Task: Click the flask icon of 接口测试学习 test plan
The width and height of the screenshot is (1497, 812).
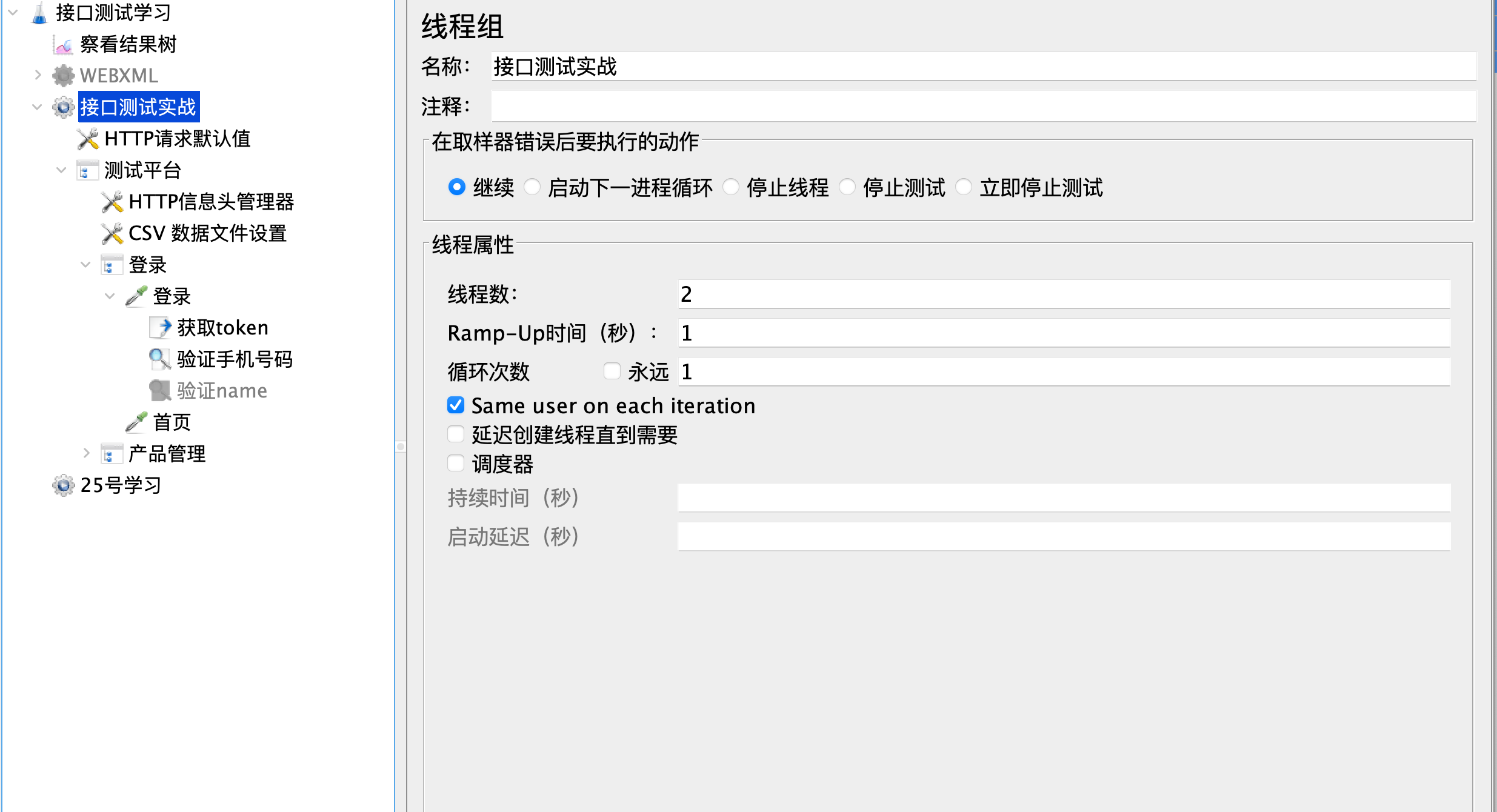Action: tap(39, 13)
